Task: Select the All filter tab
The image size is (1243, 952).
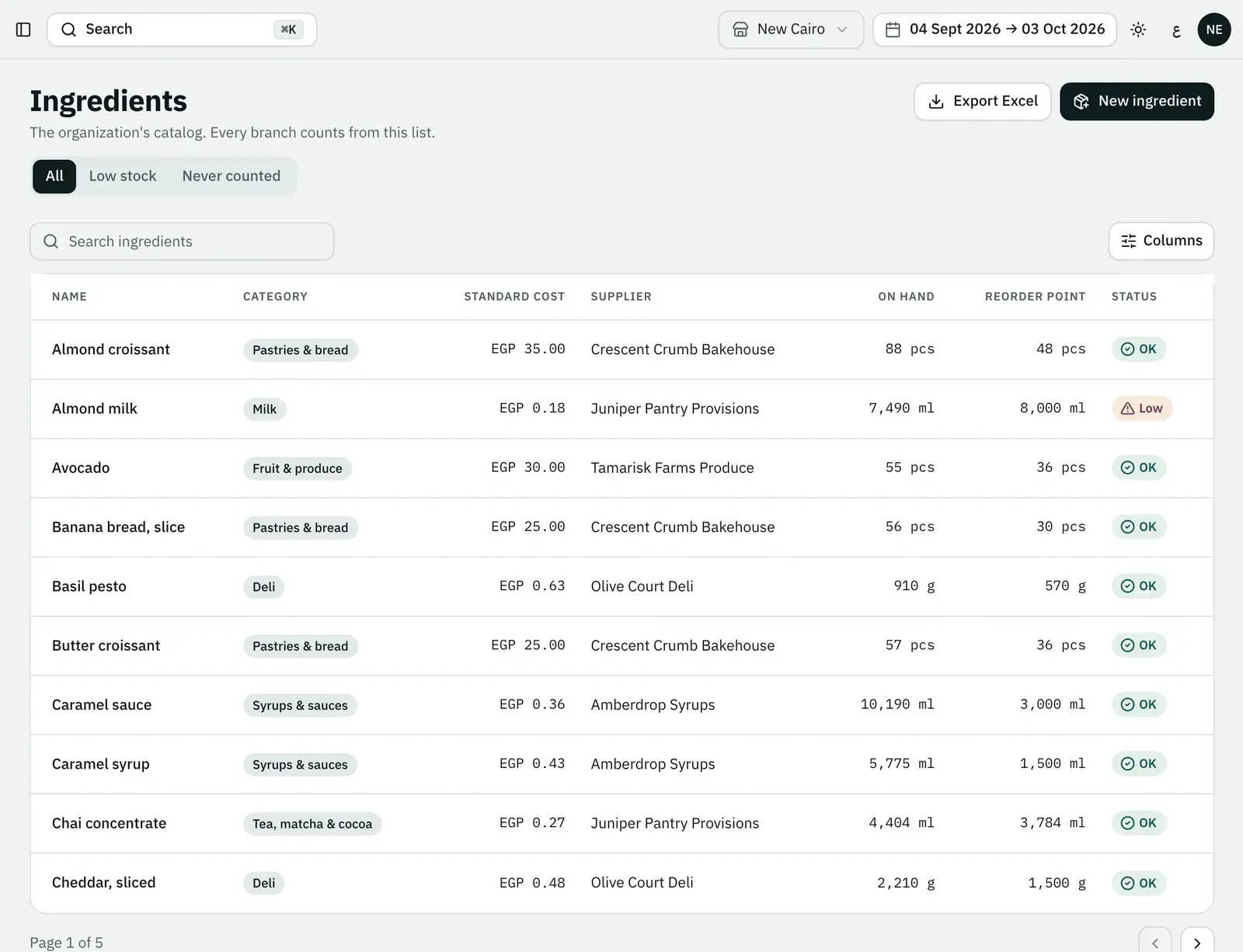Action: (x=54, y=176)
